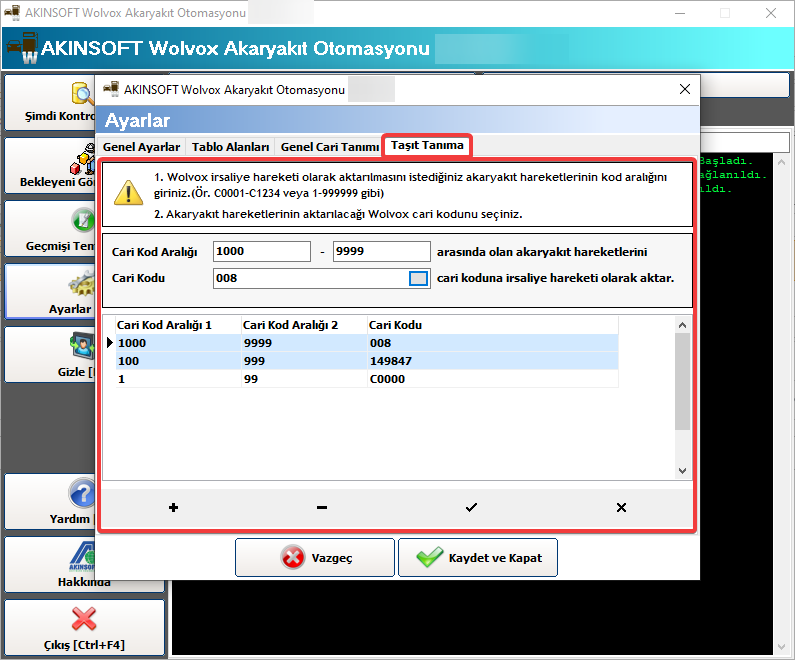Open the Cari Kodu lookup button
Screen dimensions: 795x660
tap(418, 278)
